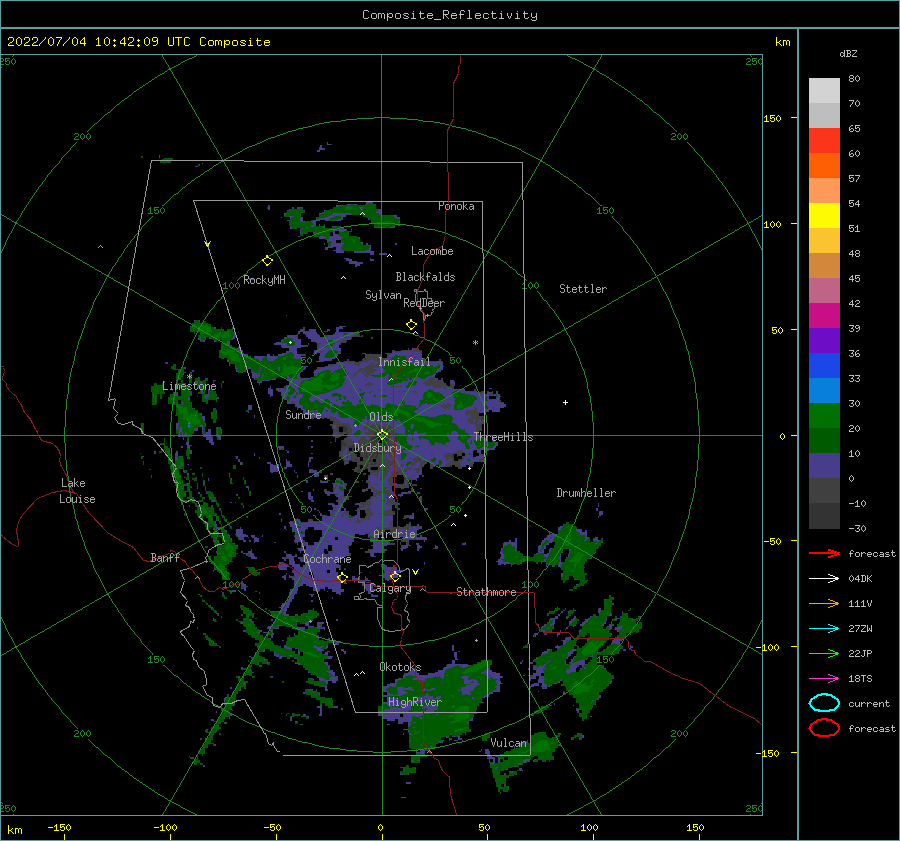
Task: Select the 65 dBZ red color swatch
Action: (824, 141)
